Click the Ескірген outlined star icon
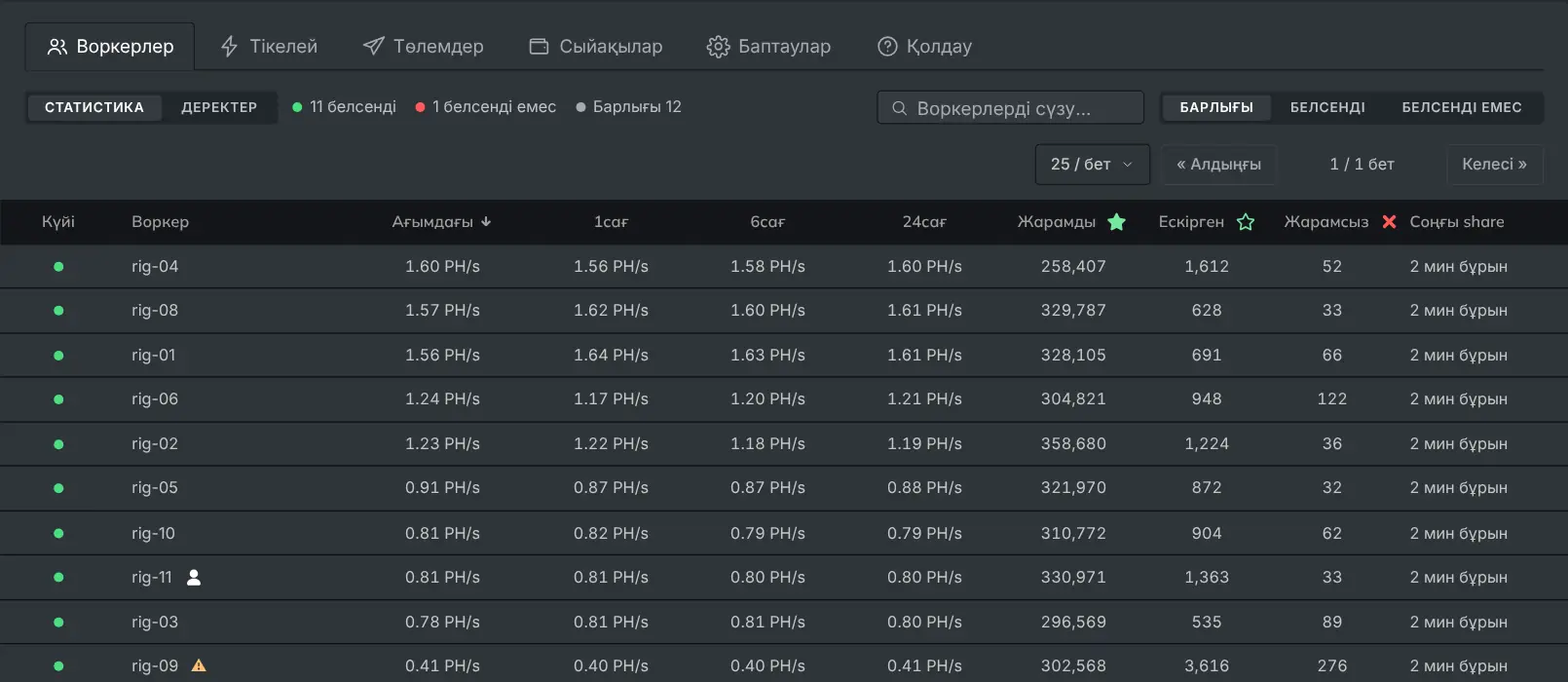Screen dimensions: 1568x682 (1246, 222)
